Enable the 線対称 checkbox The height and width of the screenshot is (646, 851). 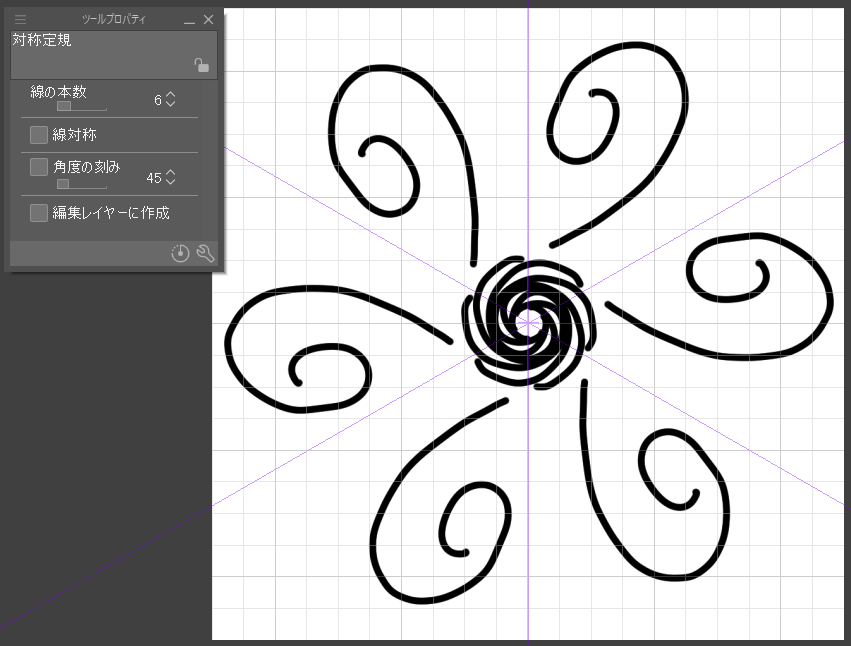(39, 135)
